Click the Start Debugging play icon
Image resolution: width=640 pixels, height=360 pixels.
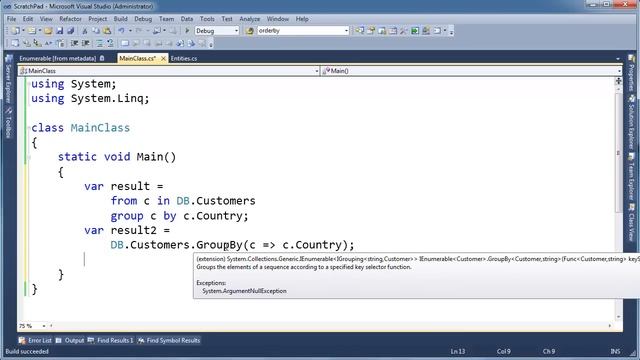(187, 31)
